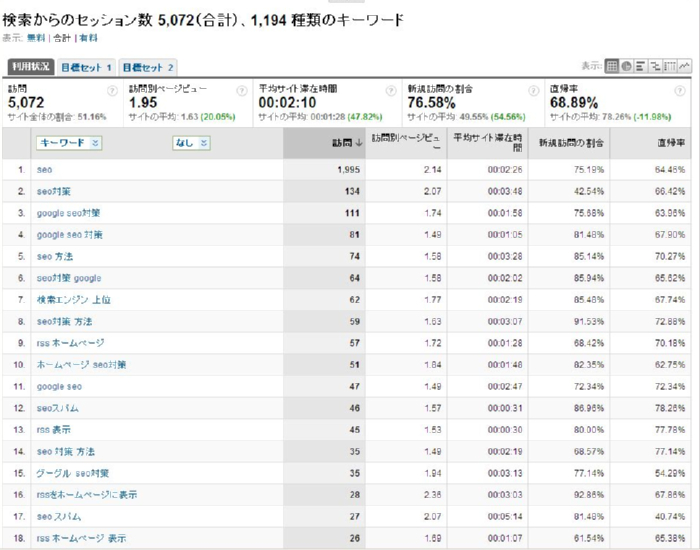Image resolution: width=700 pixels, height=550 pixels.
Task: Switch to pie chart percentage view
Action: pyautogui.click(x=626, y=67)
